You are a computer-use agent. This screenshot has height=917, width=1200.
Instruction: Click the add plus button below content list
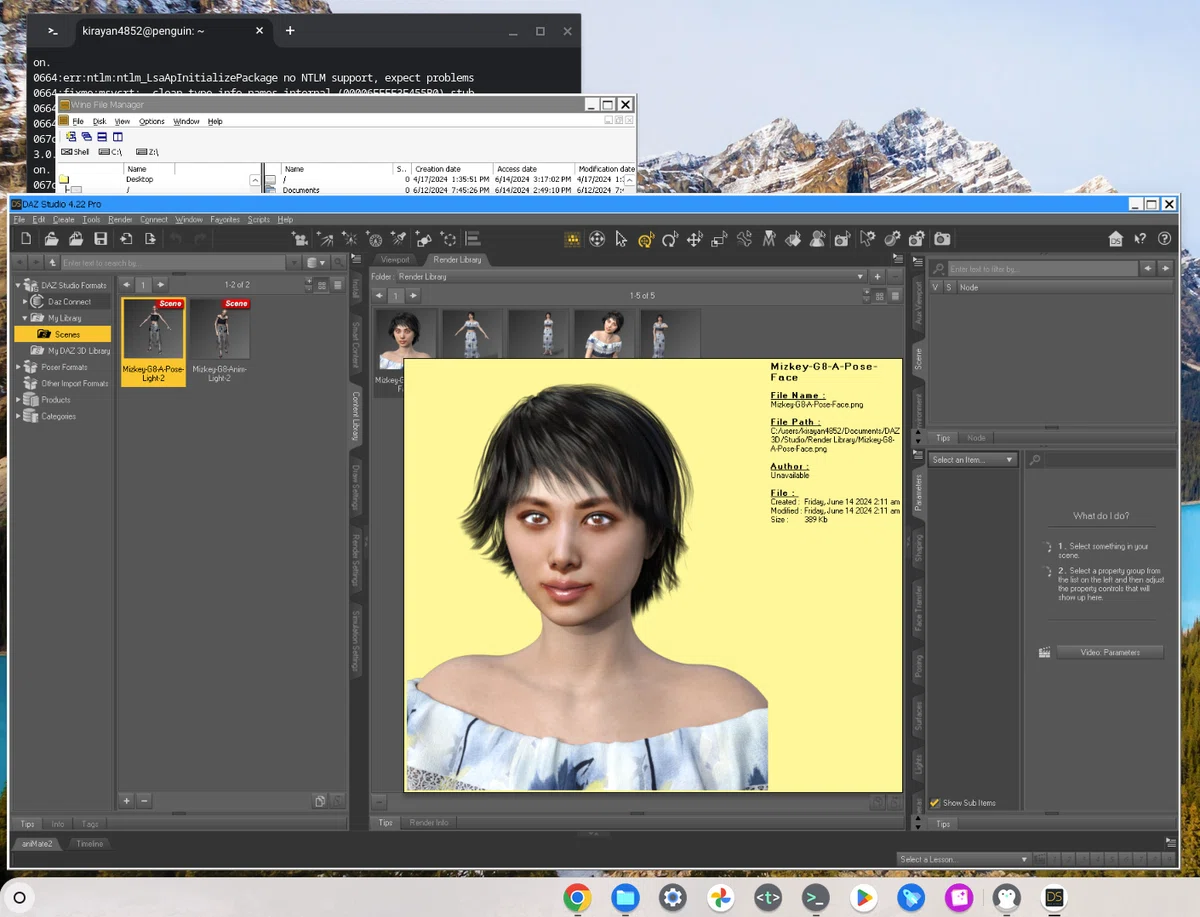[x=126, y=801]
